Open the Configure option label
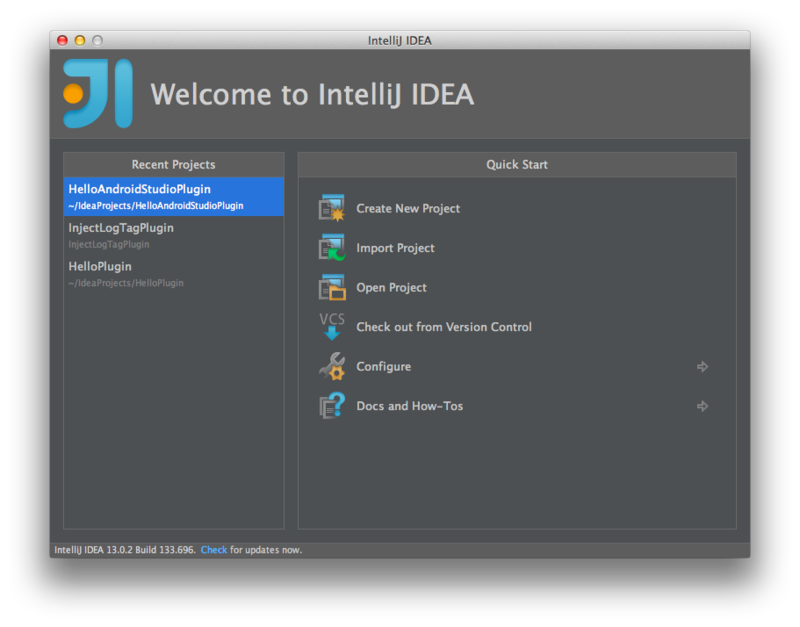The width and height of the screenshot is (800, 627). 384,367
